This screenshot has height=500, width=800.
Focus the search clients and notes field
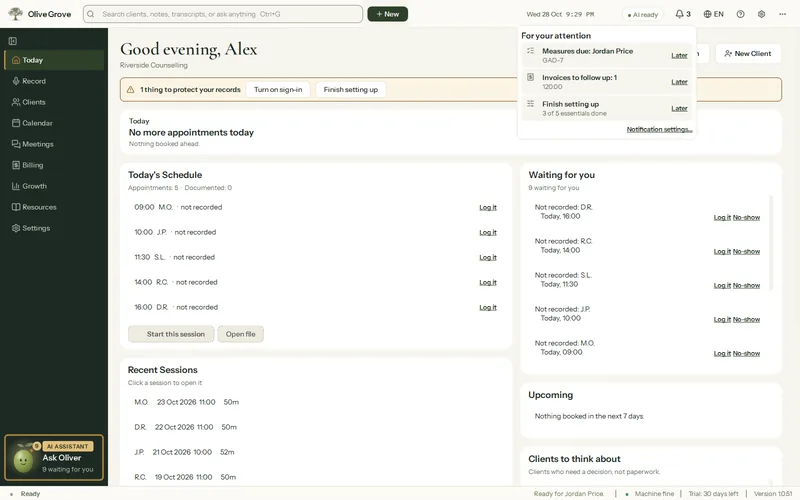[223, 14]
